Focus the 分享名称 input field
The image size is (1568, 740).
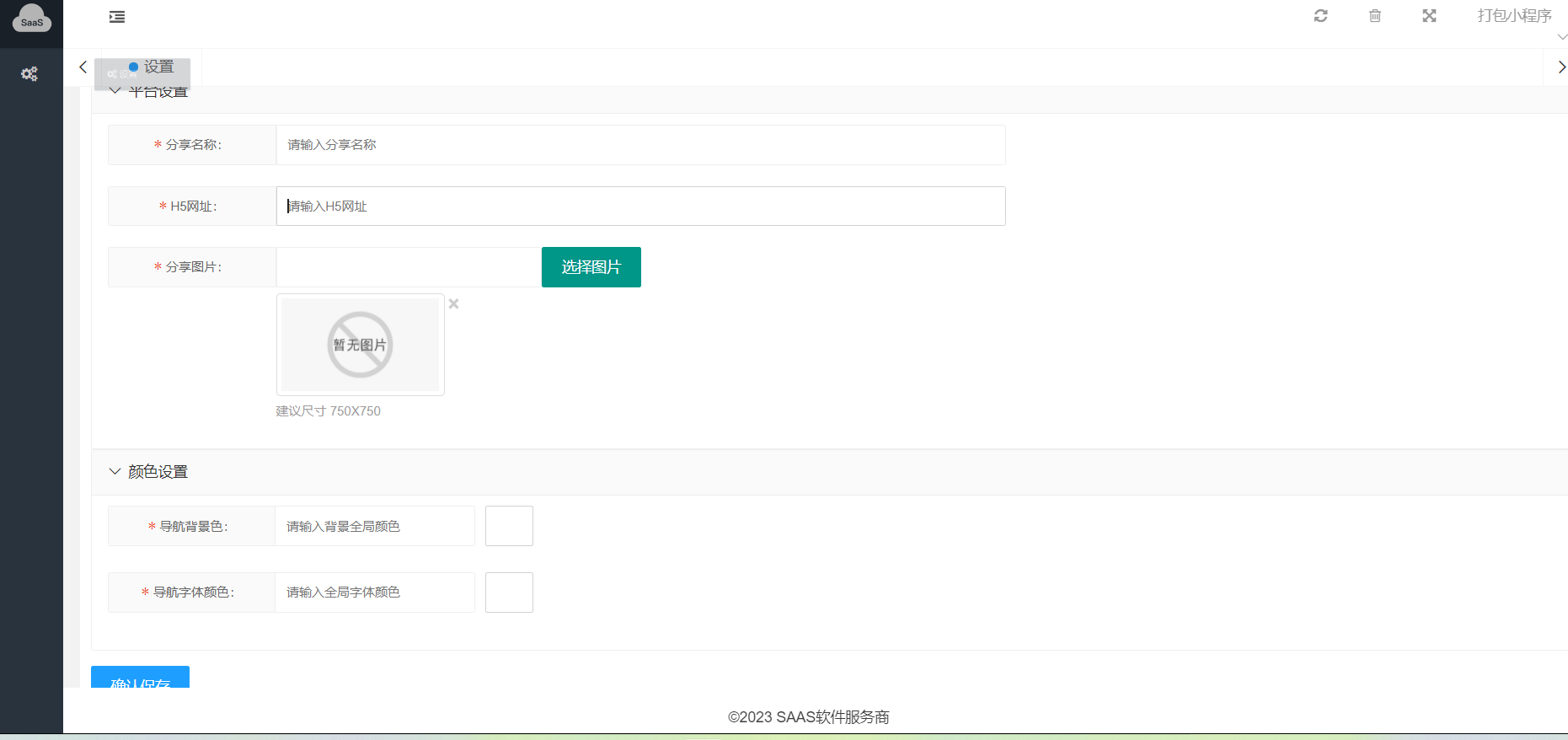[x=640, y=145]
